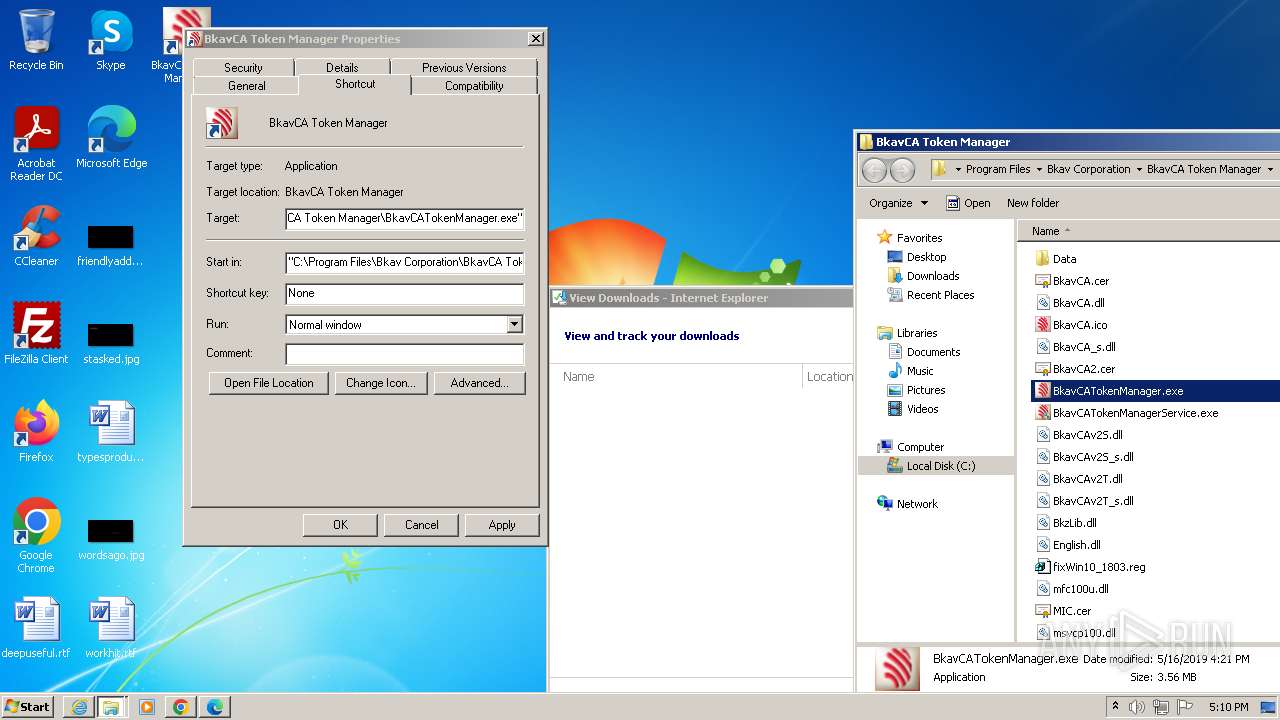The image size is (1280, 720).
Task: Expand the Program Files breadcrumb arrow
Action: (x=1038, y=170)
